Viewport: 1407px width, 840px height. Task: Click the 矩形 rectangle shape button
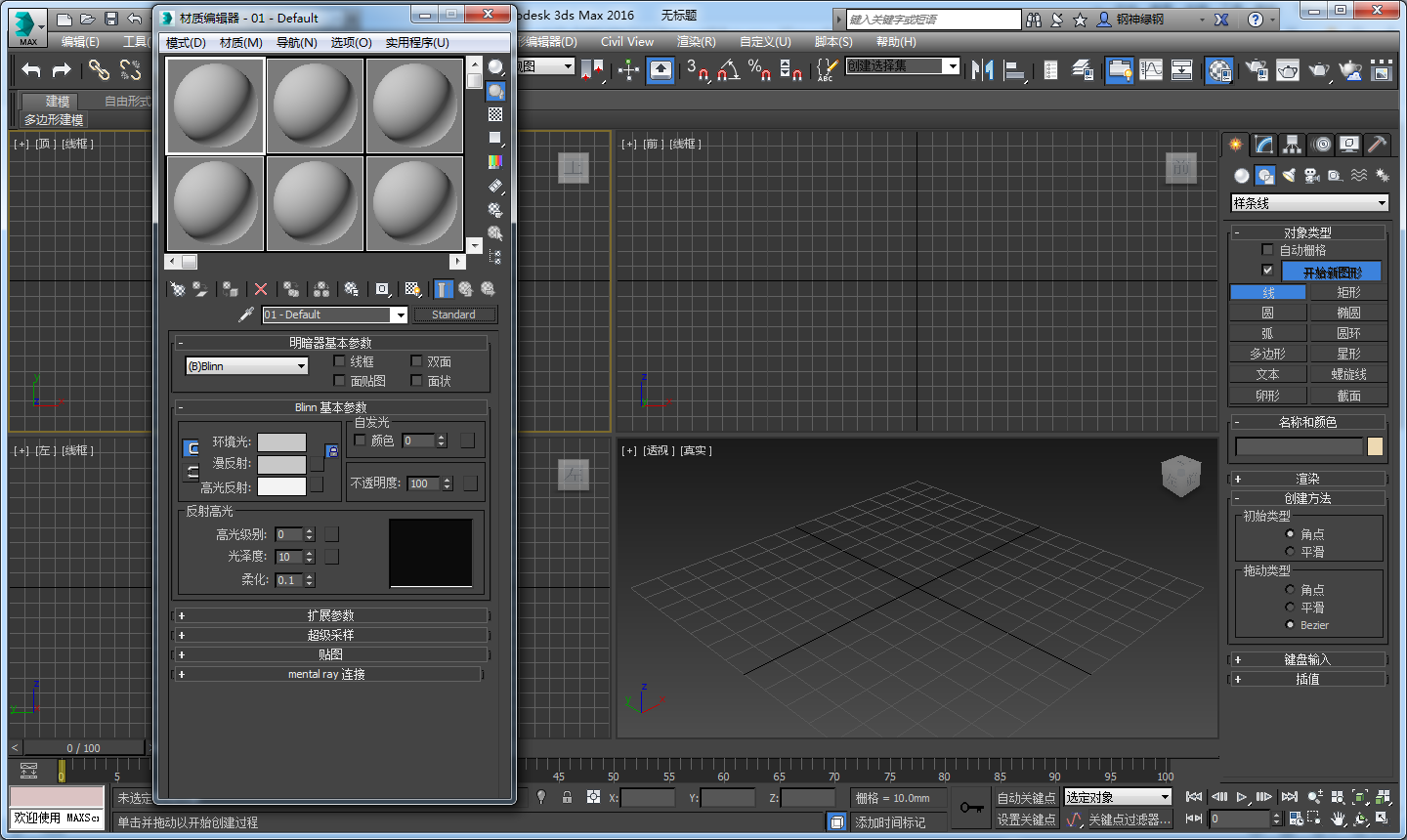pos(1348,292)
